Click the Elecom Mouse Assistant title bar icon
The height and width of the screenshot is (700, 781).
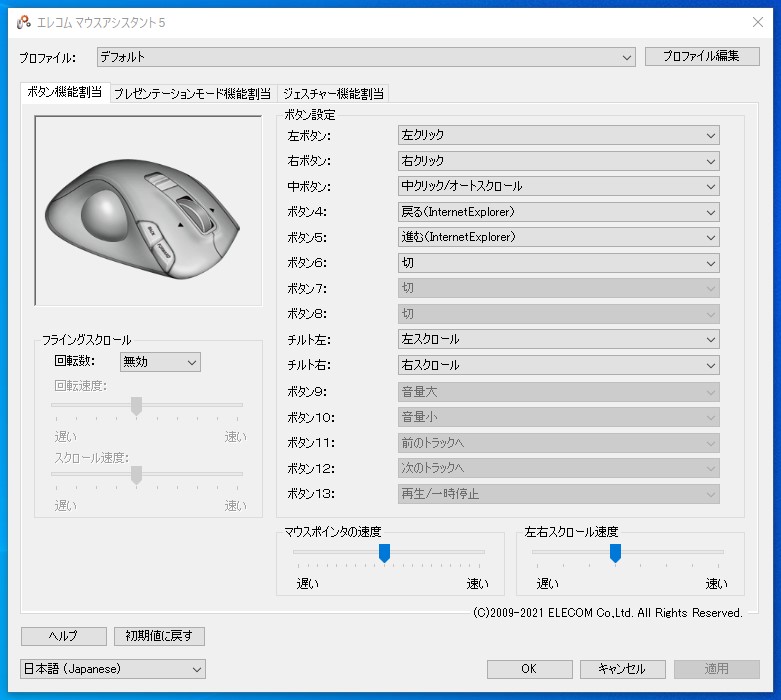(x=23, y=22)
